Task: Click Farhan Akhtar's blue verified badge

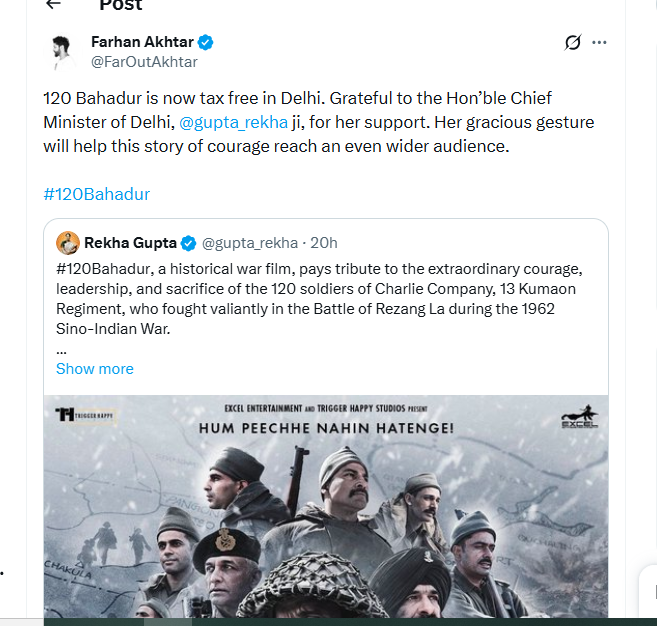Action: [x=205, y=42]
